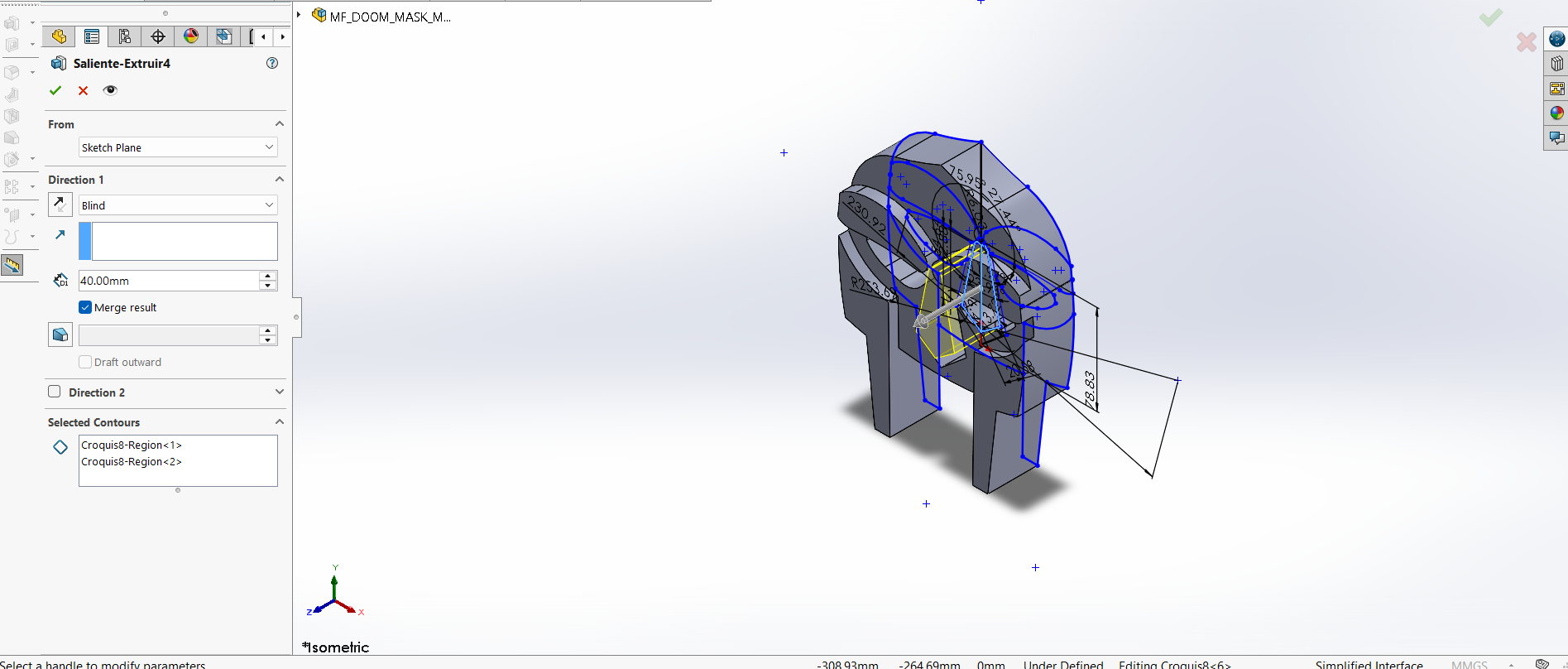Image resolution: width=1568 pixels, height=669 pixels.
Task: Expand the MF_DOOM_MASK_M flyout tree arrow
Action: (x=299, y=15)
